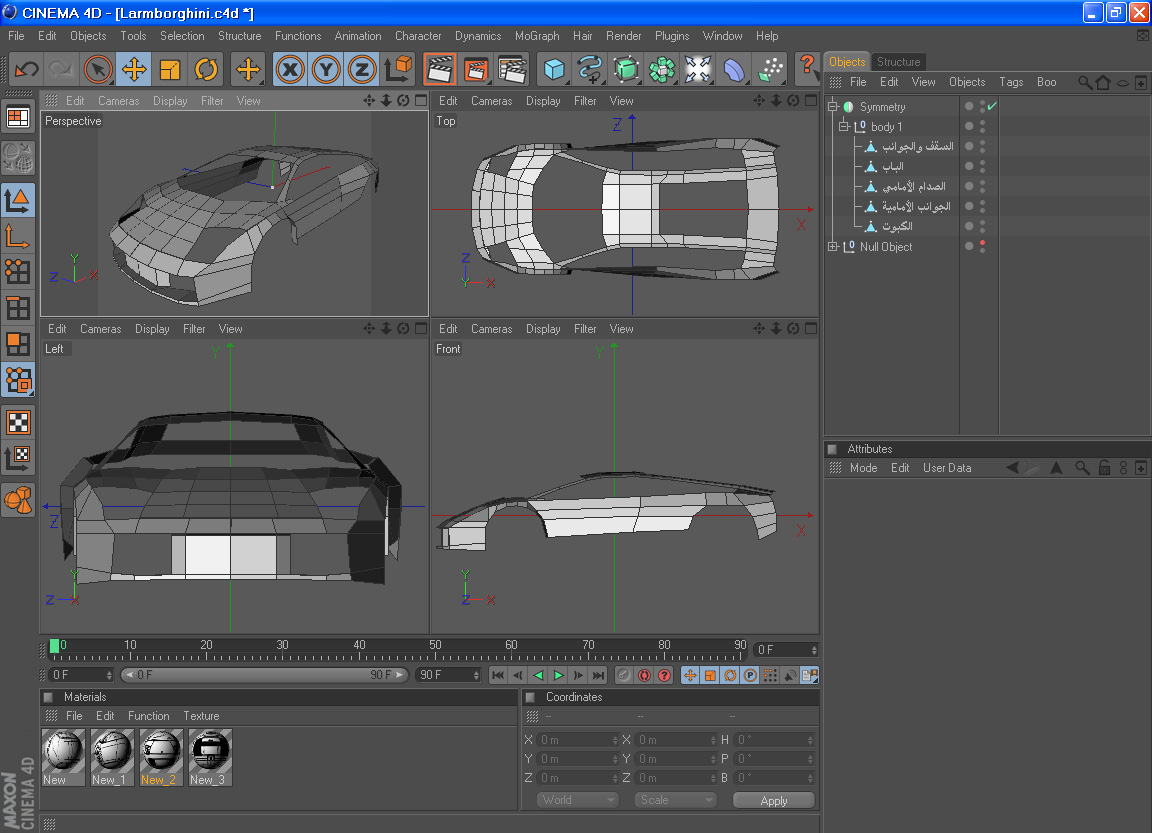Toggle Null Object red render dot
The height and width of the screenshot is (833, 1152).
[983, 243]
